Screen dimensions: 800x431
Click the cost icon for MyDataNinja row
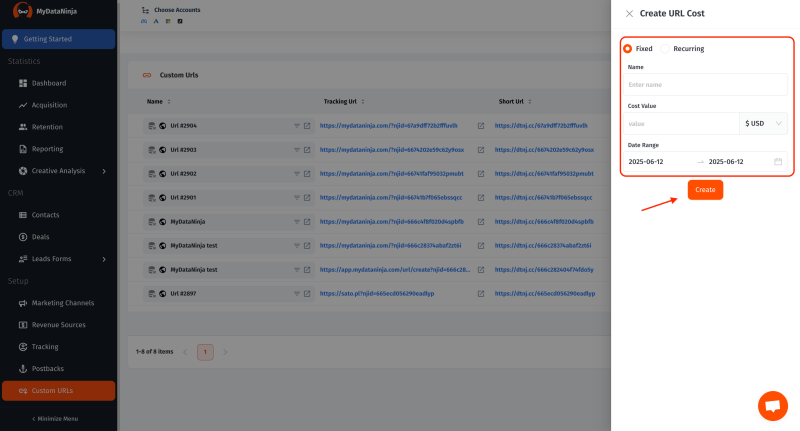coord(152,222)
